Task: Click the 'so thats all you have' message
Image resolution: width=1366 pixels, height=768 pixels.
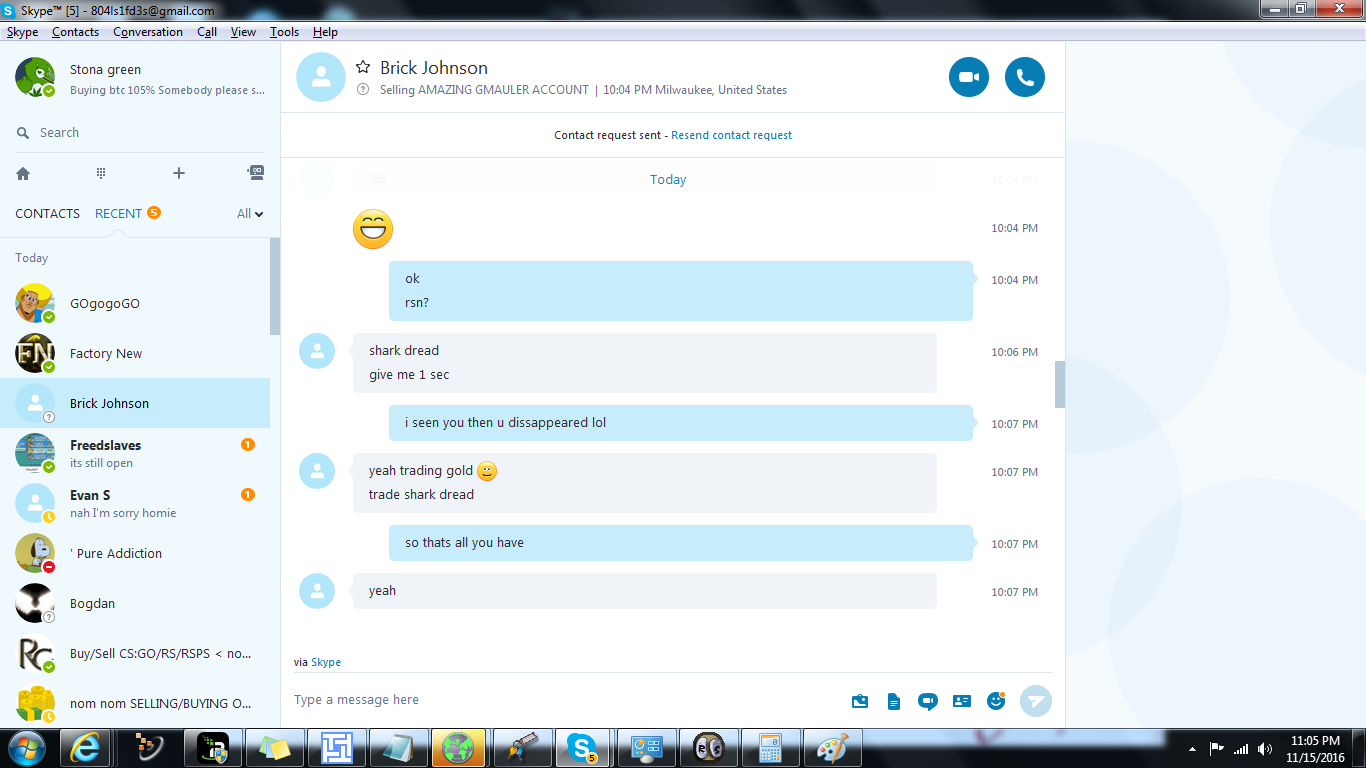Action: point(681,543)
